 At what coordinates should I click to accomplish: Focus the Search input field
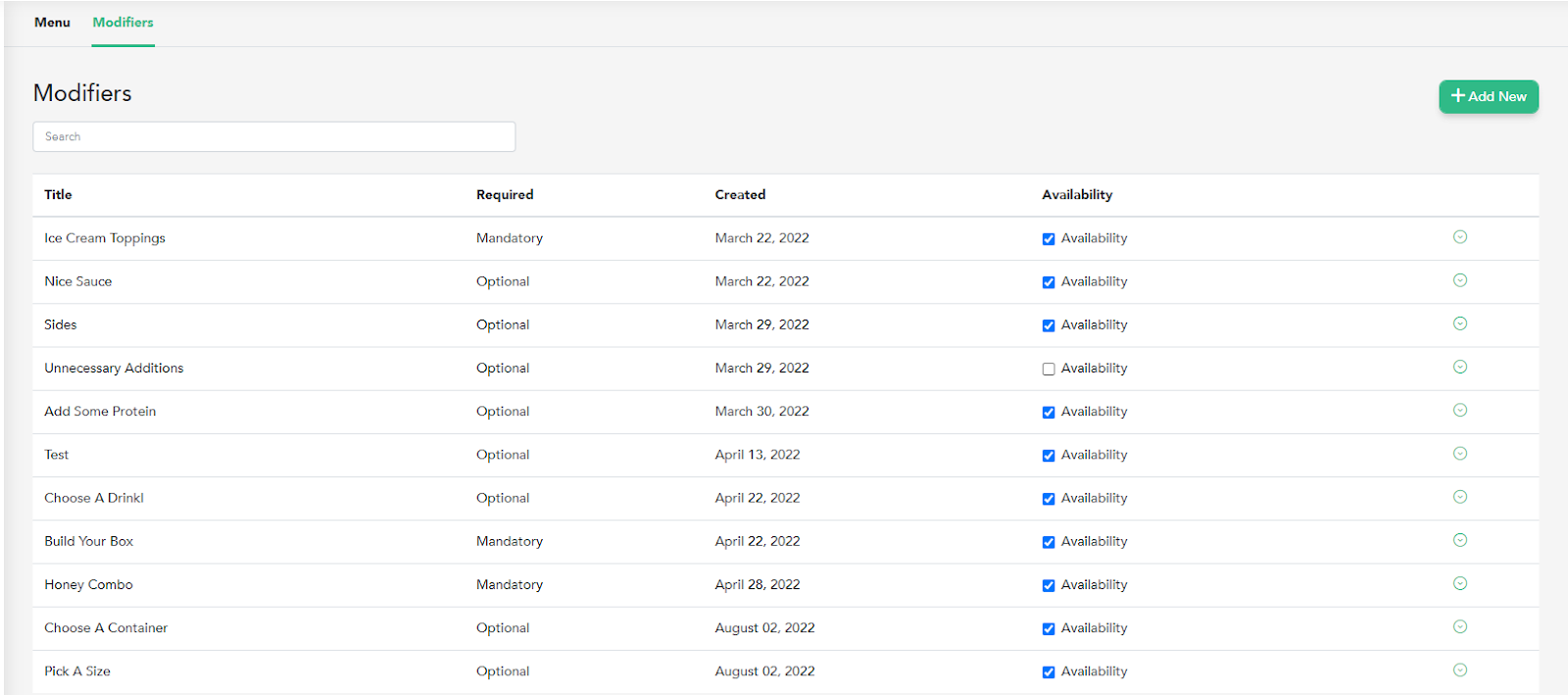[x=274, y=136]
